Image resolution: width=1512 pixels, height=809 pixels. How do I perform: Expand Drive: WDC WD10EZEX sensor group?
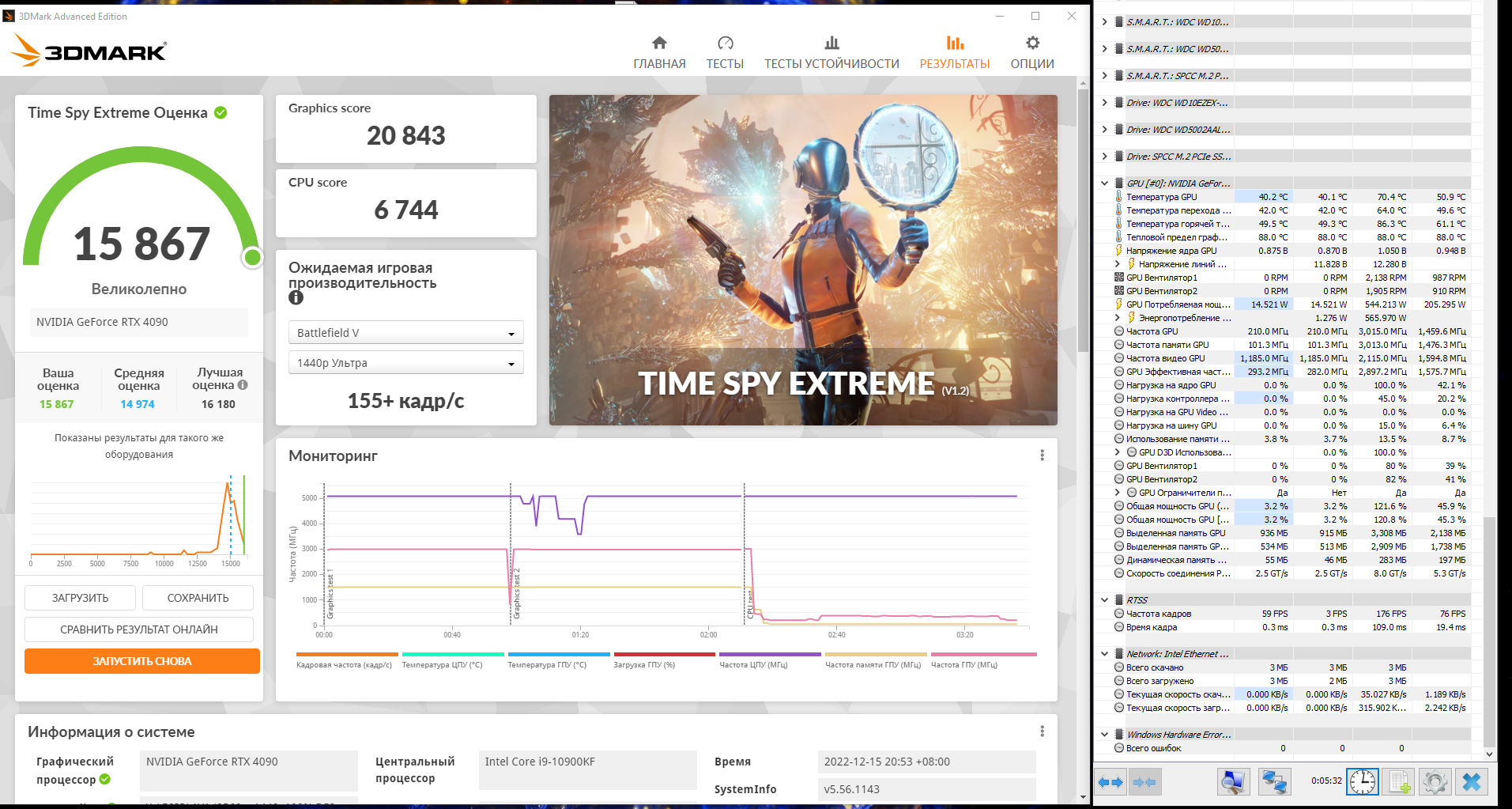(1104, 103)
